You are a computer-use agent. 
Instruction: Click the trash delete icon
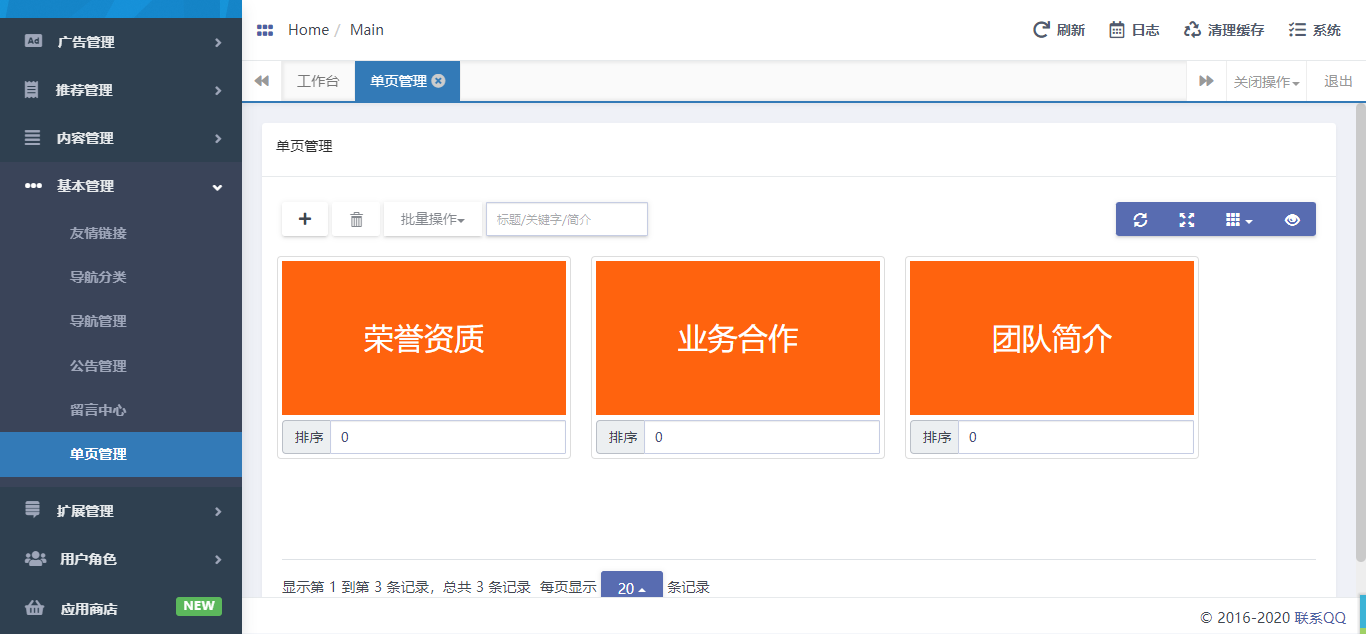pyautogui.click(x=356, y=219)
